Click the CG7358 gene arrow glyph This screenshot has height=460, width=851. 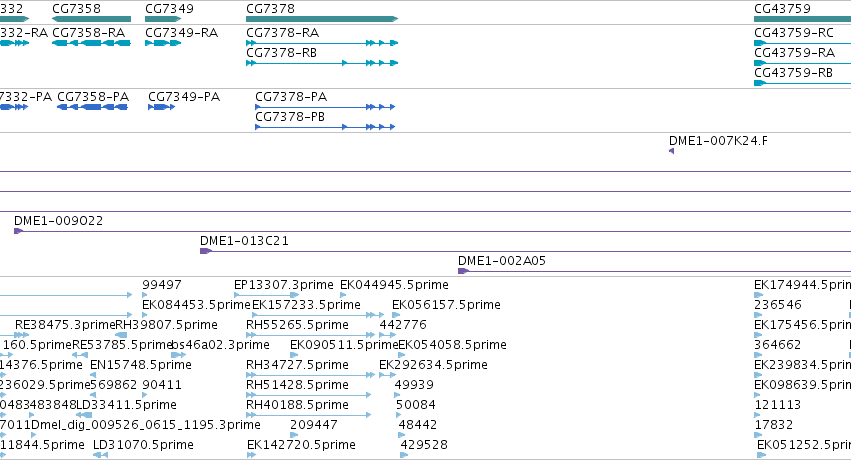point(91,19)
